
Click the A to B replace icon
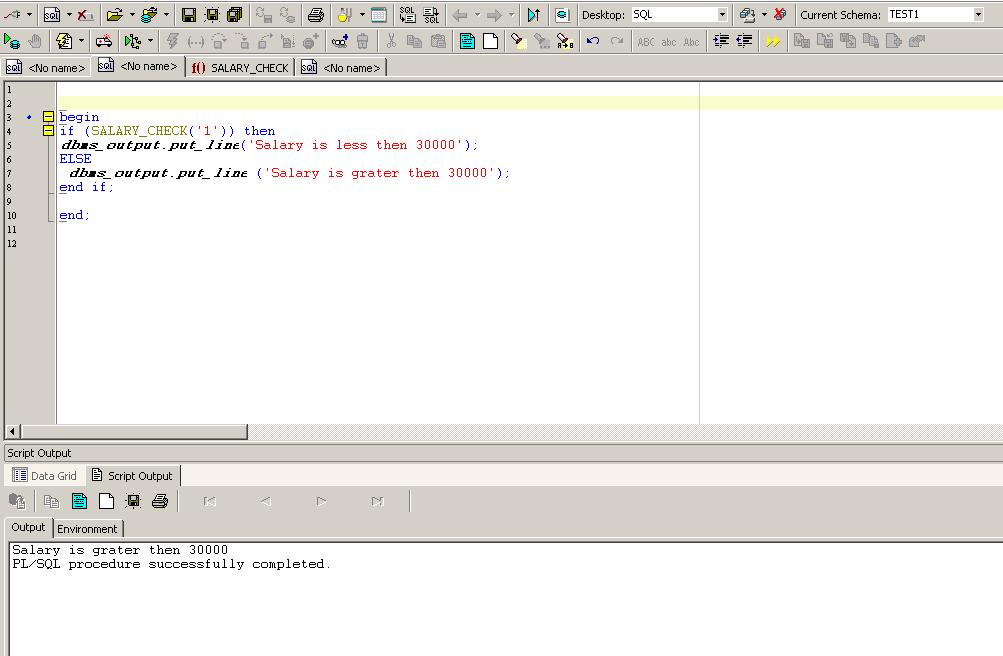point(565,42)
